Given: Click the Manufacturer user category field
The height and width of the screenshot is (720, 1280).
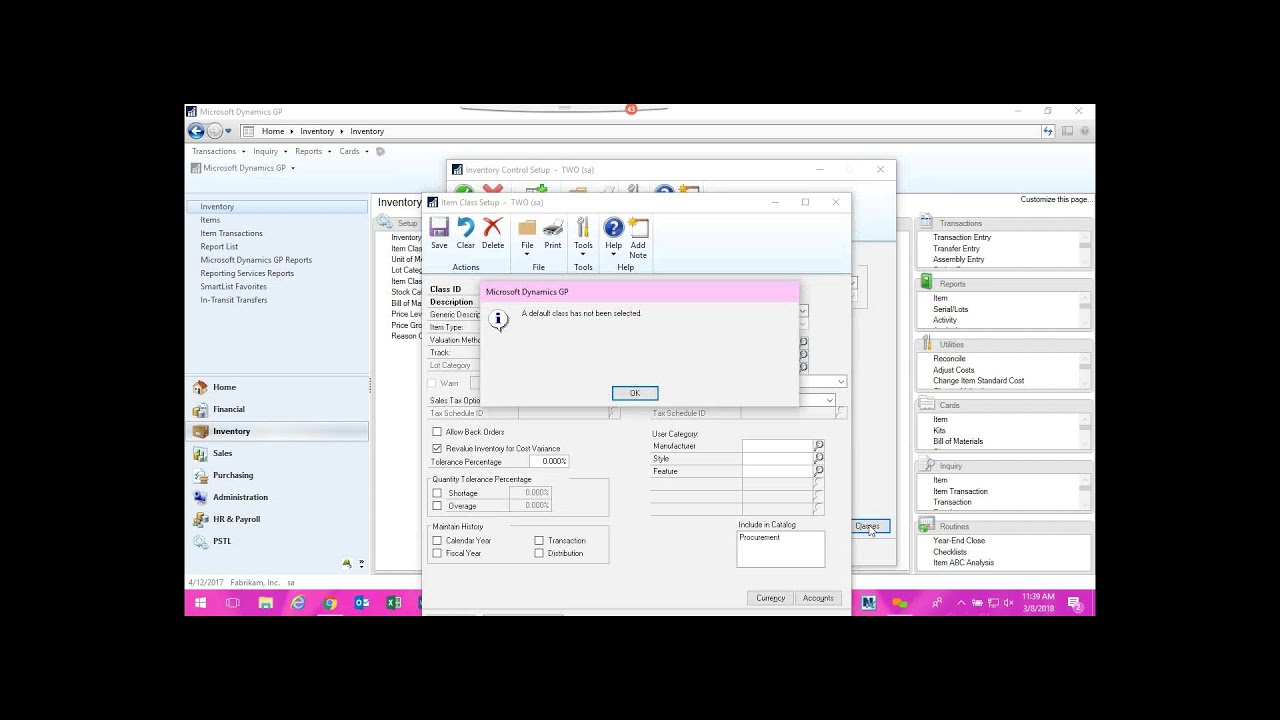Looking at the screenshot, I should coord(777,446).
